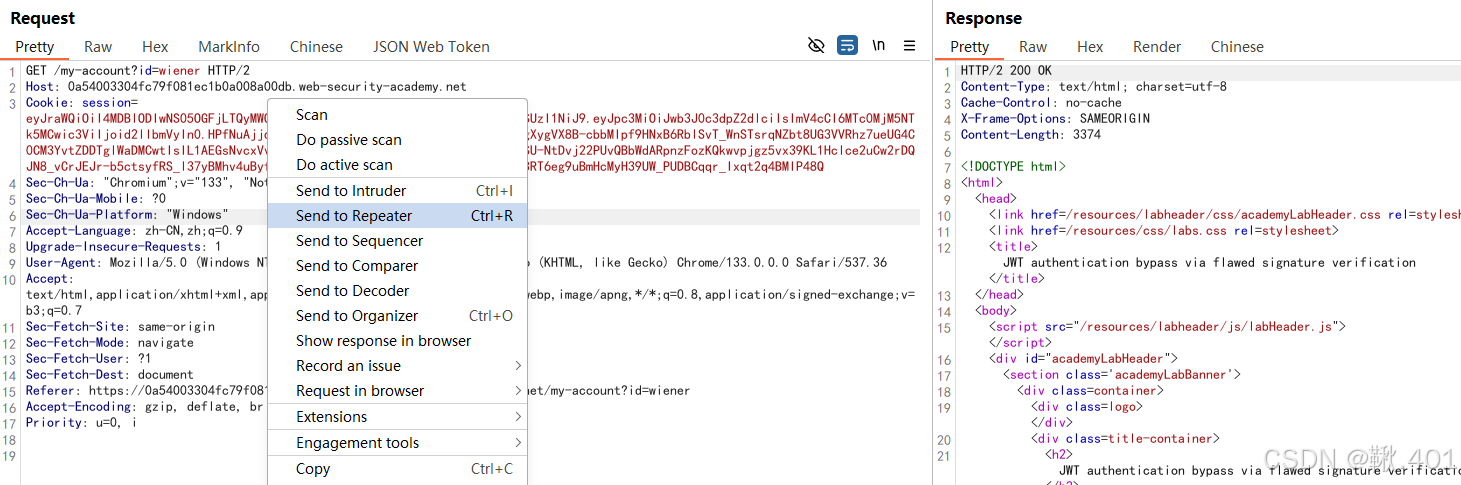Open the MarkInfo tab in Request

pyautogui.click(x=229, y=47)
